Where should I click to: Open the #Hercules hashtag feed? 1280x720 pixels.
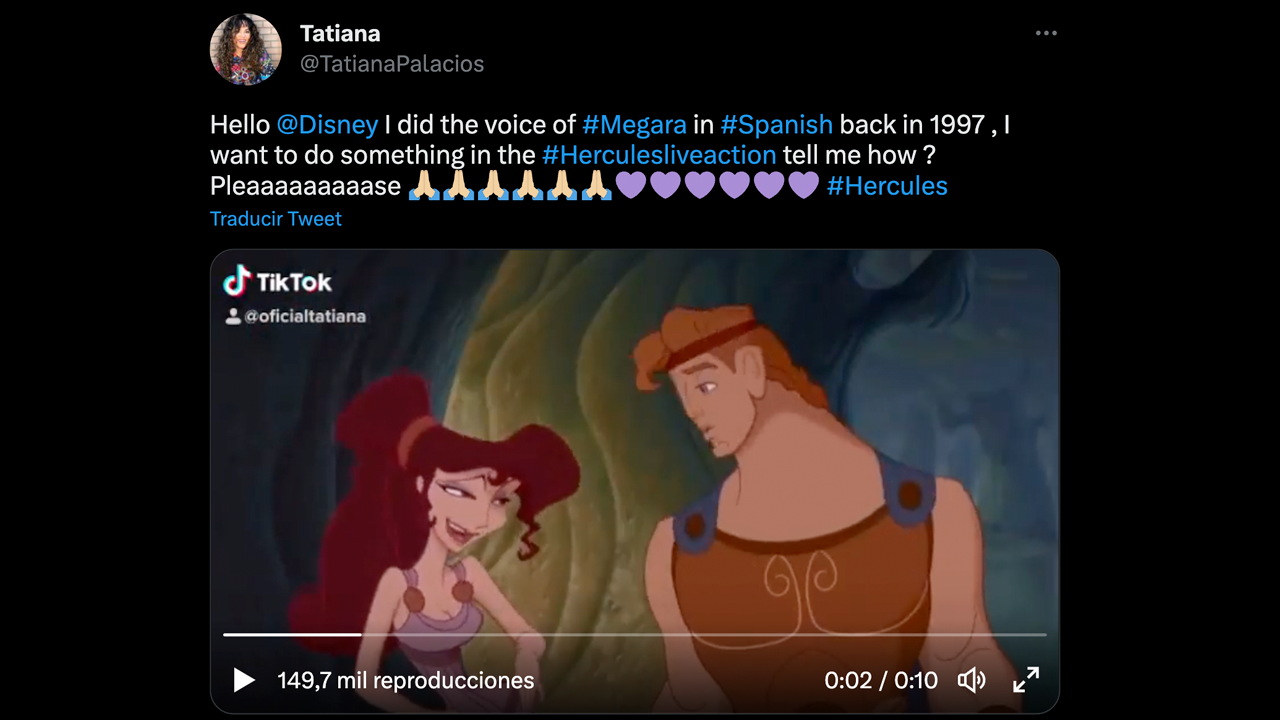point(888,185)
